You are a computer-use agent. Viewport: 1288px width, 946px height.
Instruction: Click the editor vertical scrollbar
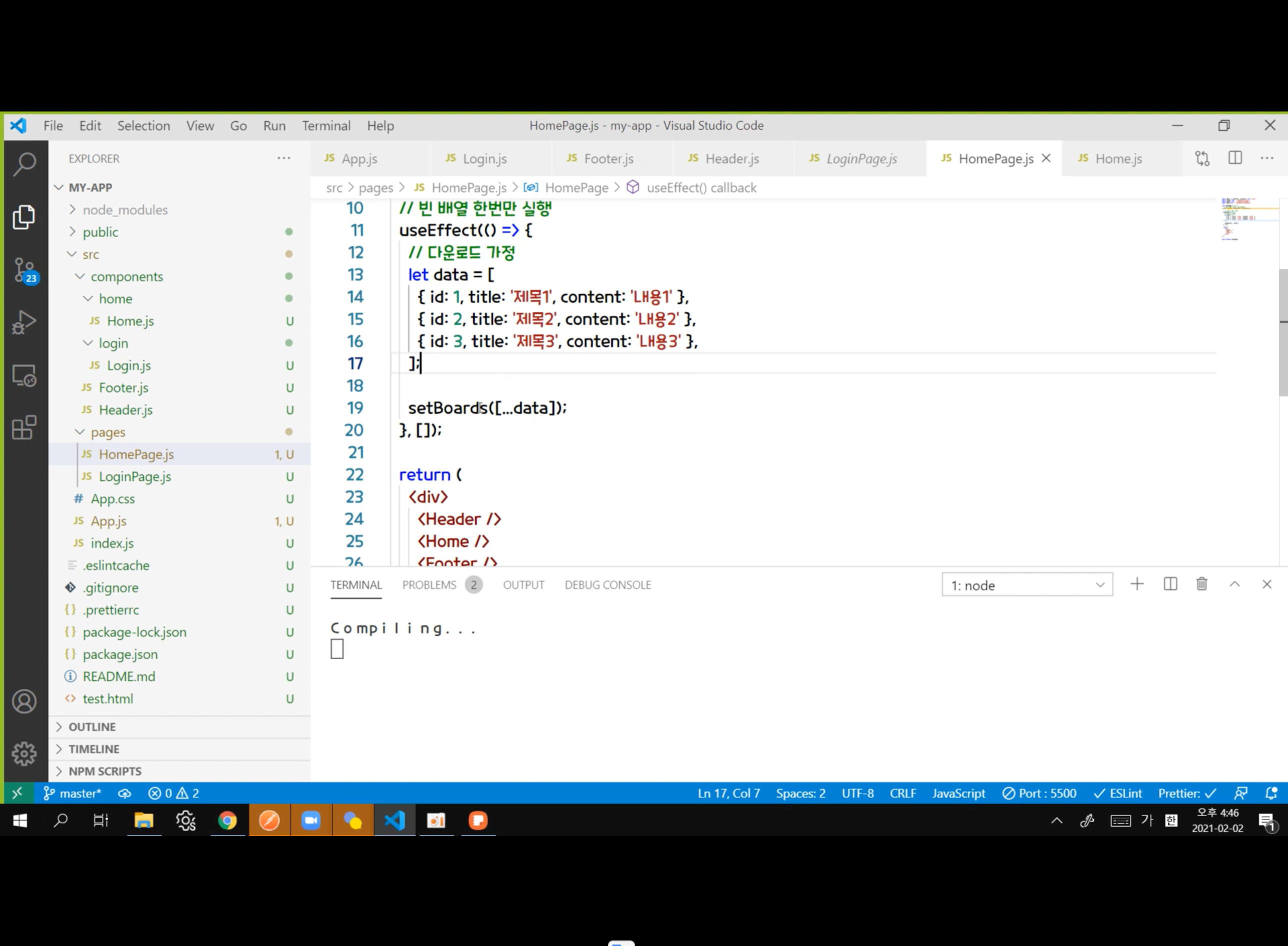(1283, 332)
